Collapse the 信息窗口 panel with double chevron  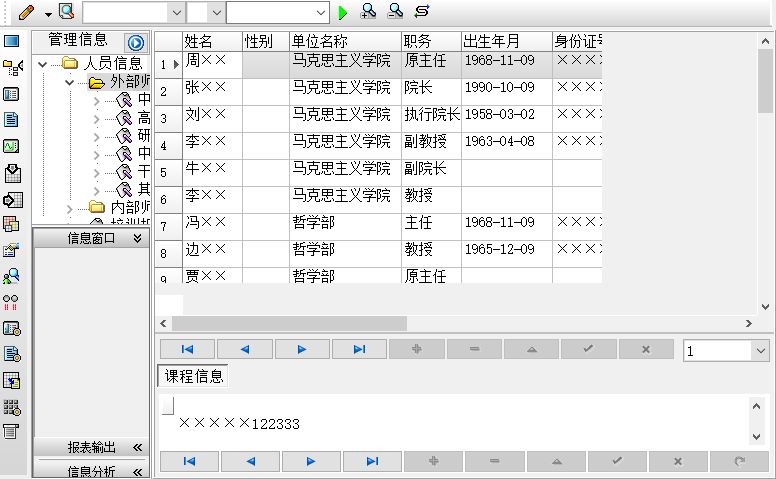(138, 239)
